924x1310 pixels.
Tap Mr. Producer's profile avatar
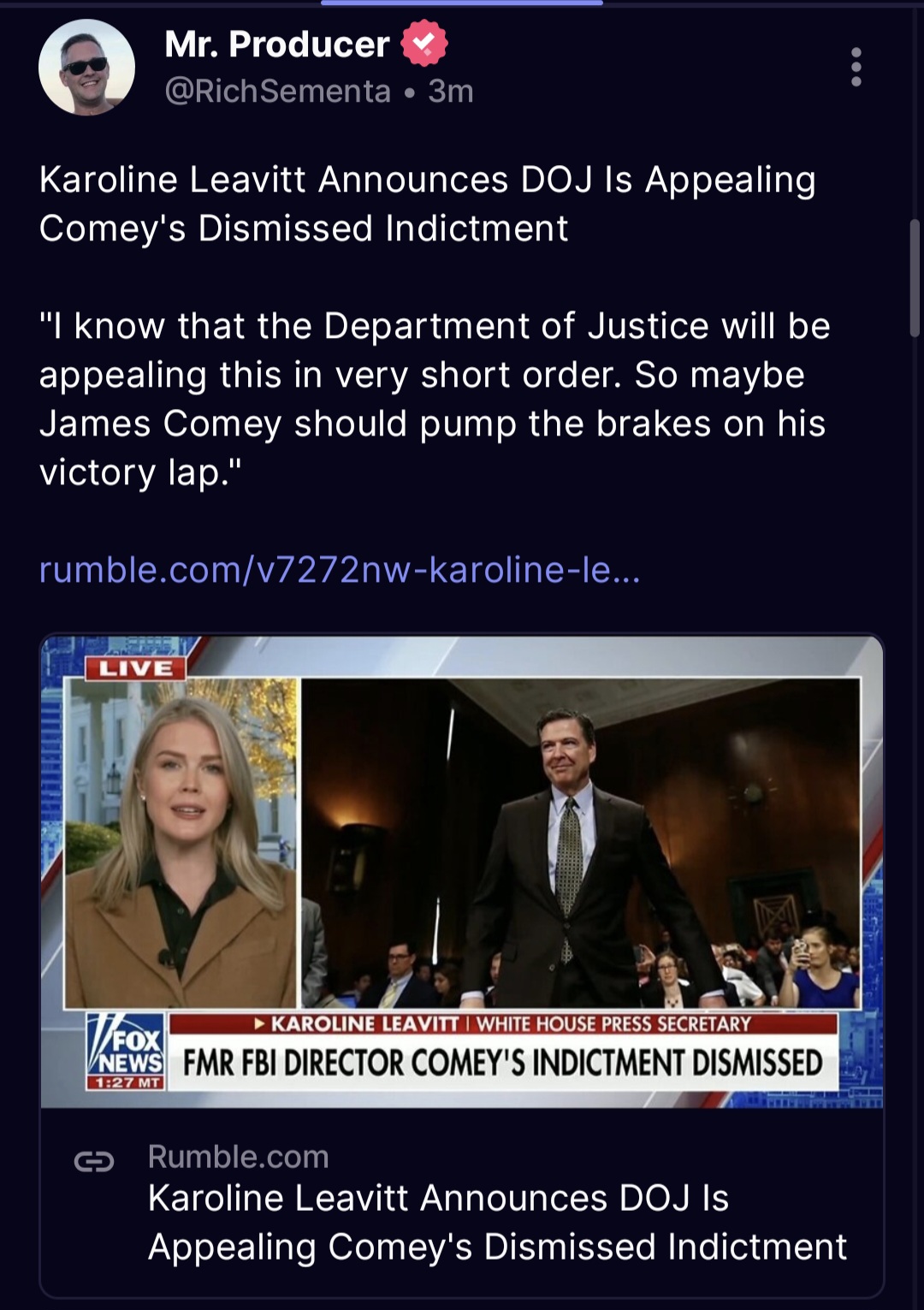pos(86,67)
